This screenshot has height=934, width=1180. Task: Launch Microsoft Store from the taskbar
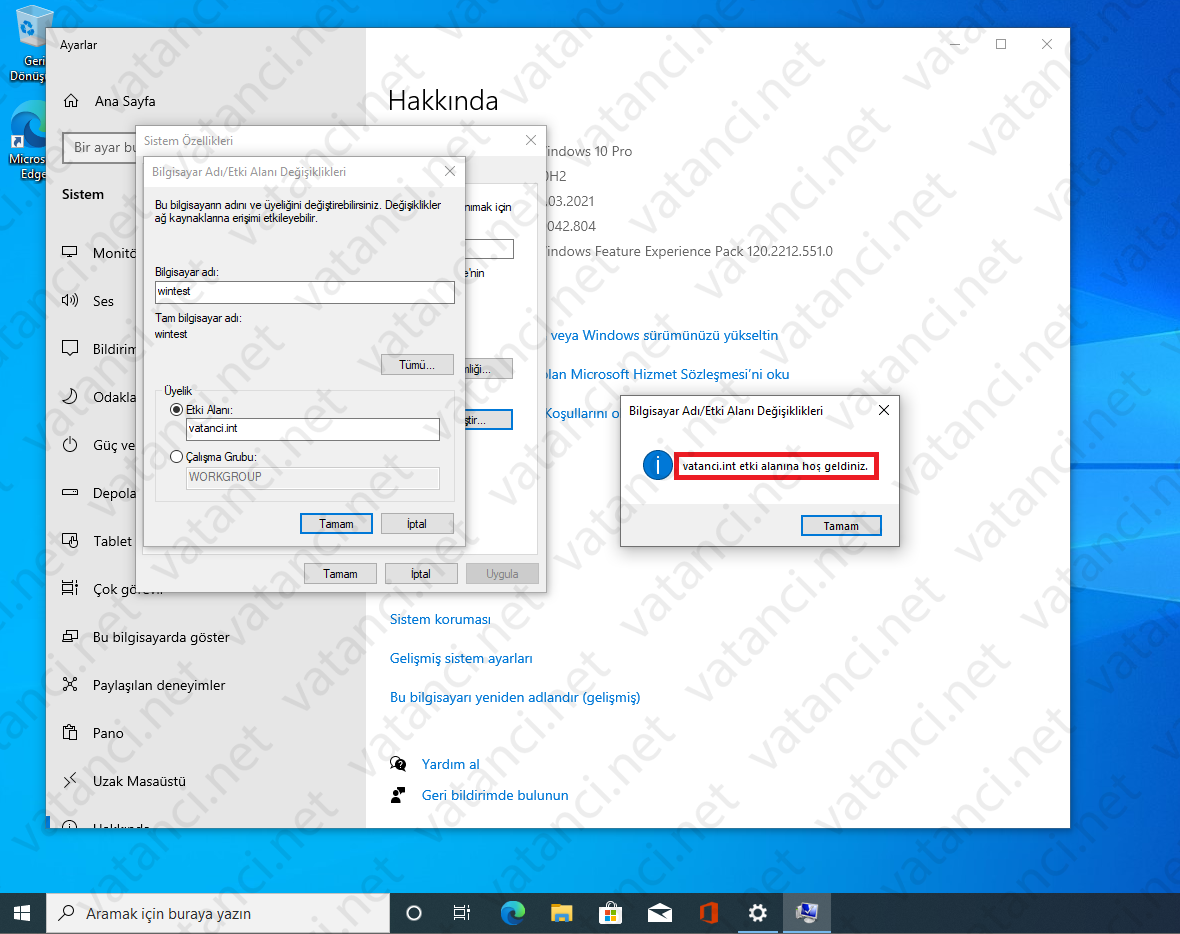[x=610, y=913]
